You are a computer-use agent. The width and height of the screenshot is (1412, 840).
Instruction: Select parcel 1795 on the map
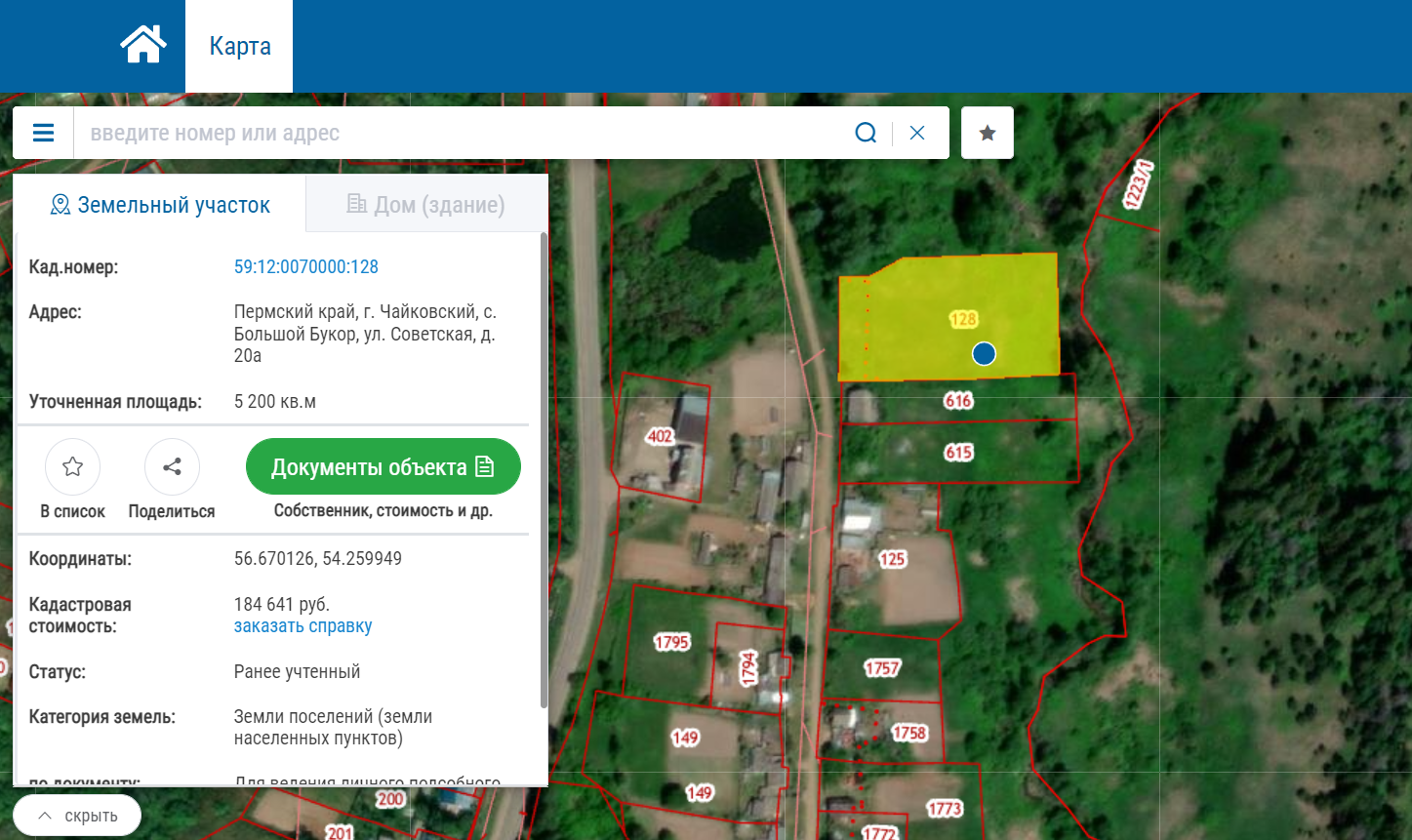click(x=671, y=642)
